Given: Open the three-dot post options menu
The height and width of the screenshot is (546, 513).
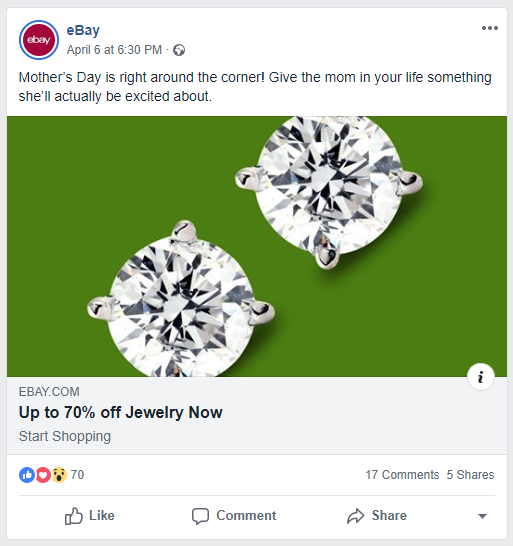Looking at the screenshot, I should [x=490, y=28].
